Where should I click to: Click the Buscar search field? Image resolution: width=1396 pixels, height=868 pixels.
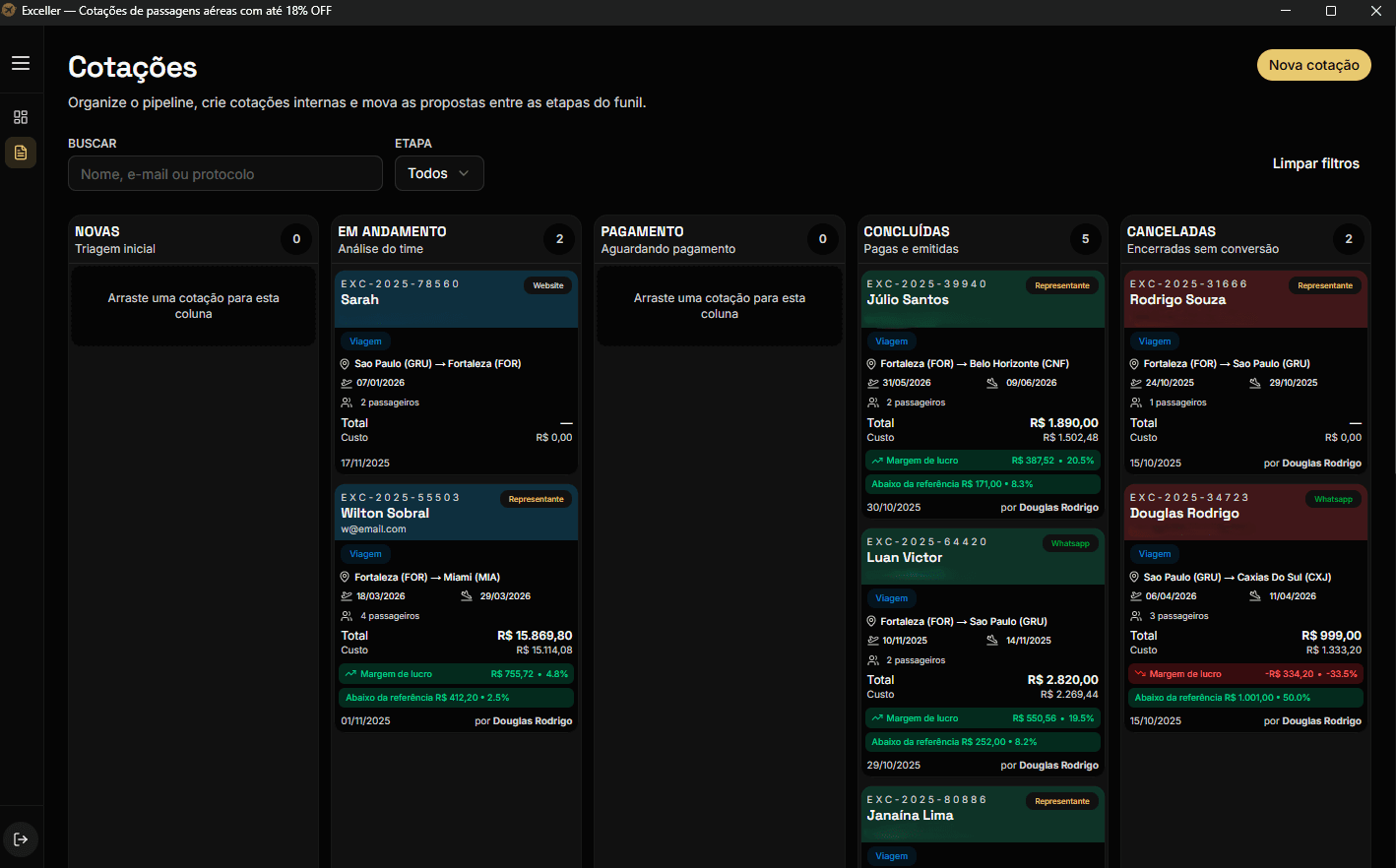click(x=225, y=173)
